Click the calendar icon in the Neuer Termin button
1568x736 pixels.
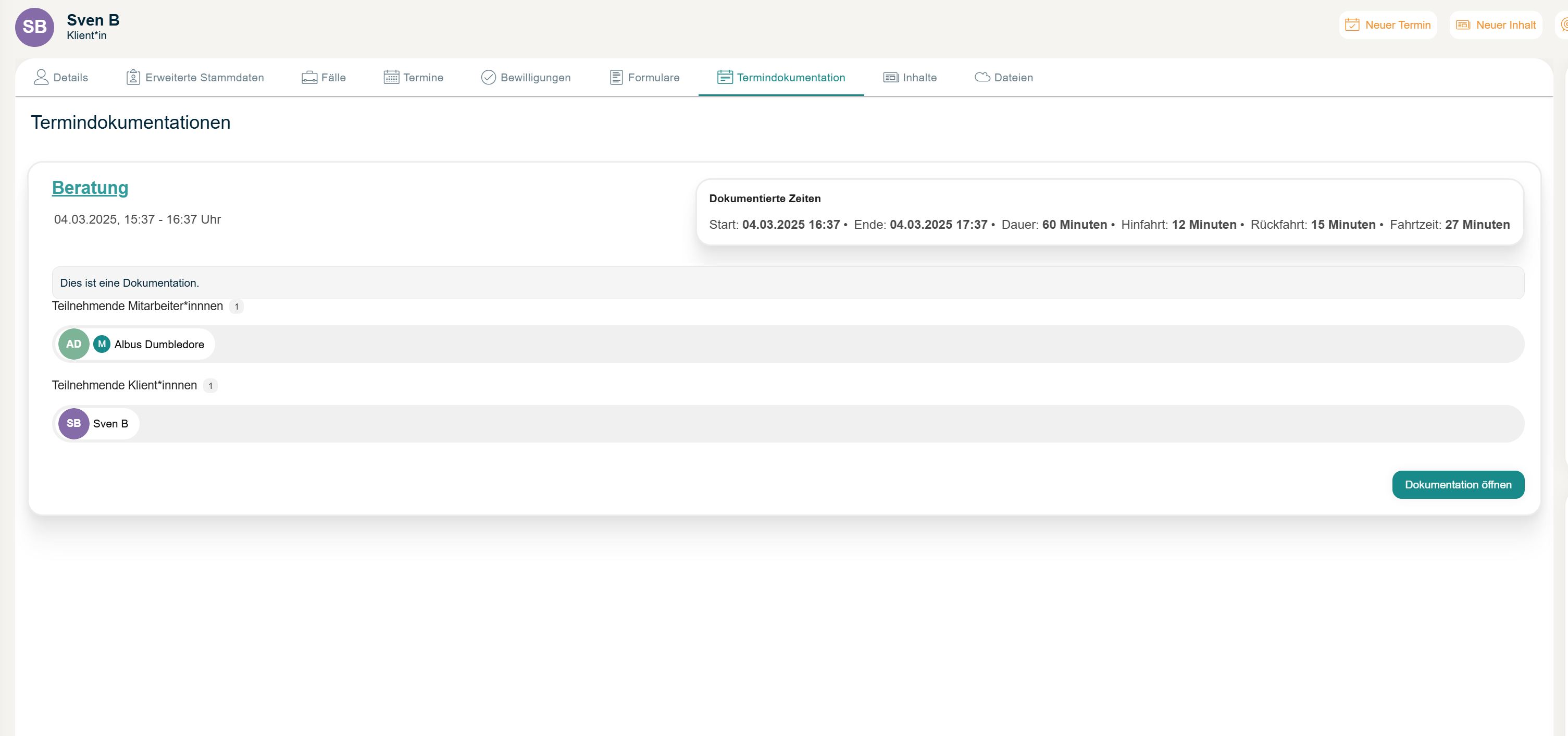pos(1352,25)
